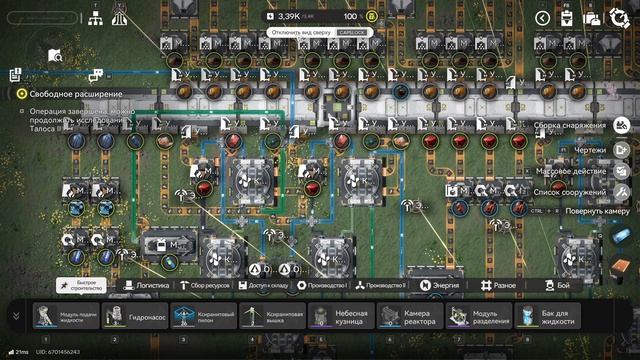Image resolution: width=640 pixels, height=360 pixels.
Task: Click the Свободное расширение quest title
Action: [76, 94]
